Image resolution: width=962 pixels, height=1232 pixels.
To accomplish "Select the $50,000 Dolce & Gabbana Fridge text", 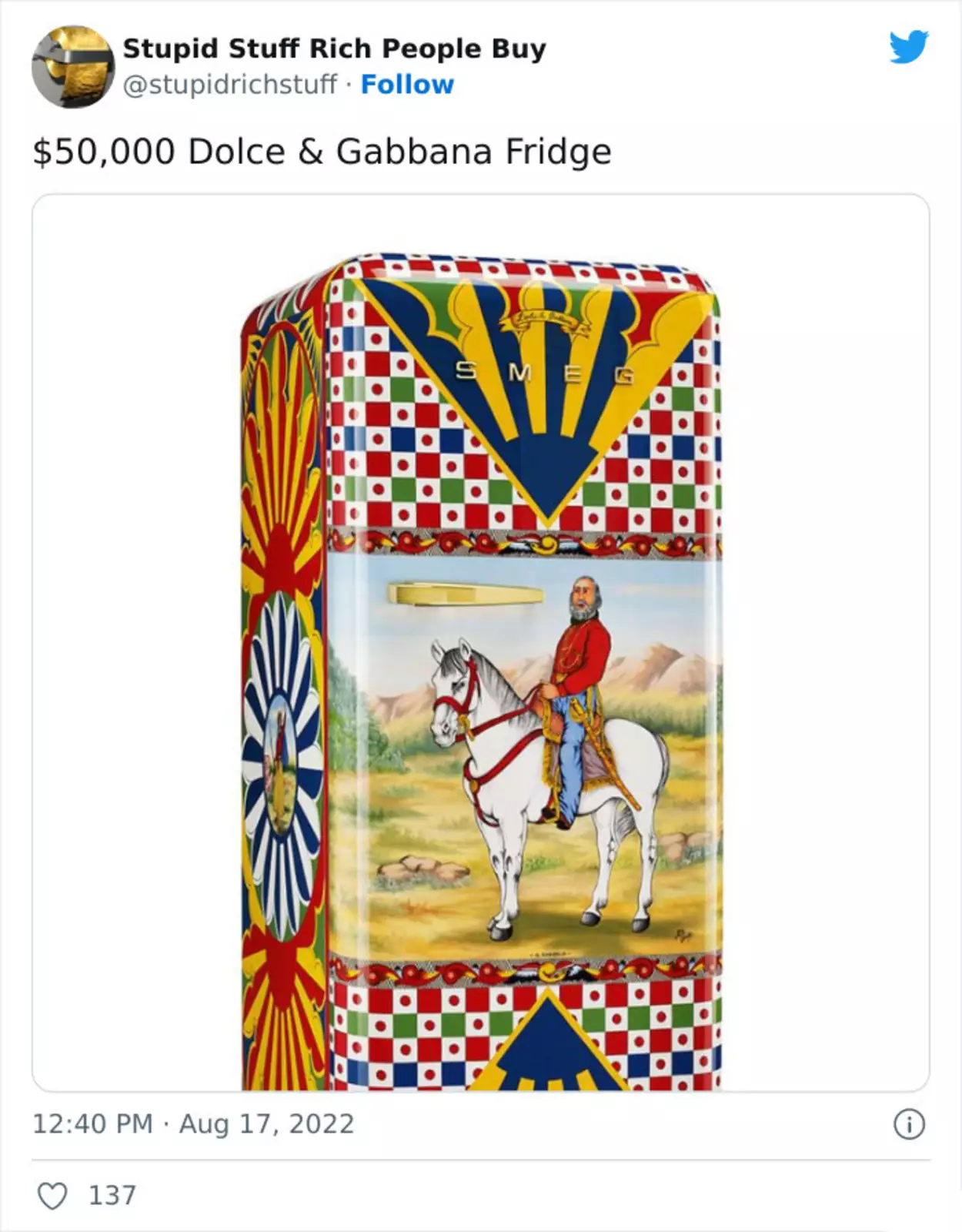I will pyautogui.click(x=322, y=152).
